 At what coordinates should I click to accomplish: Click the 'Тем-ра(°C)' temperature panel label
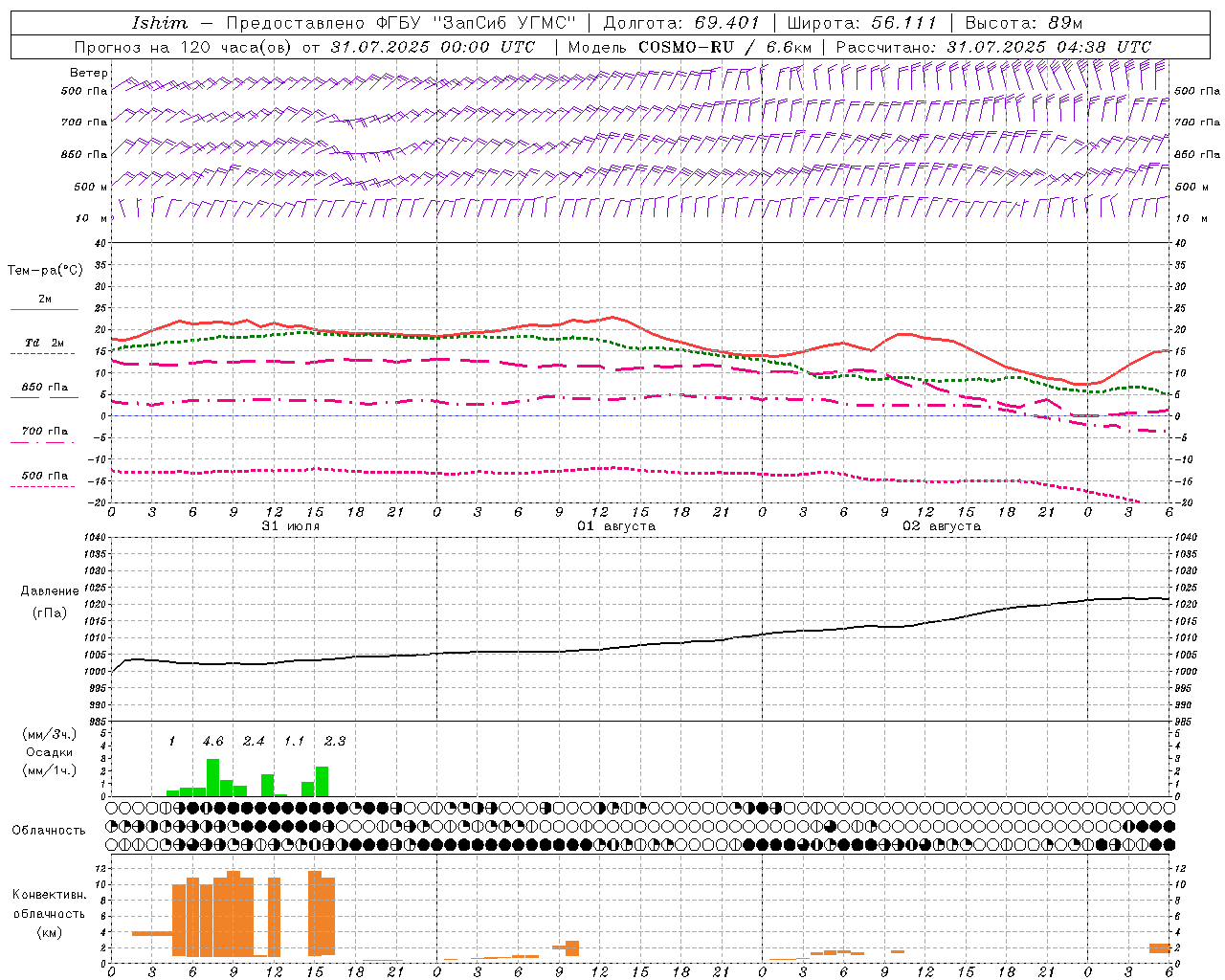(x=45, y=271)
